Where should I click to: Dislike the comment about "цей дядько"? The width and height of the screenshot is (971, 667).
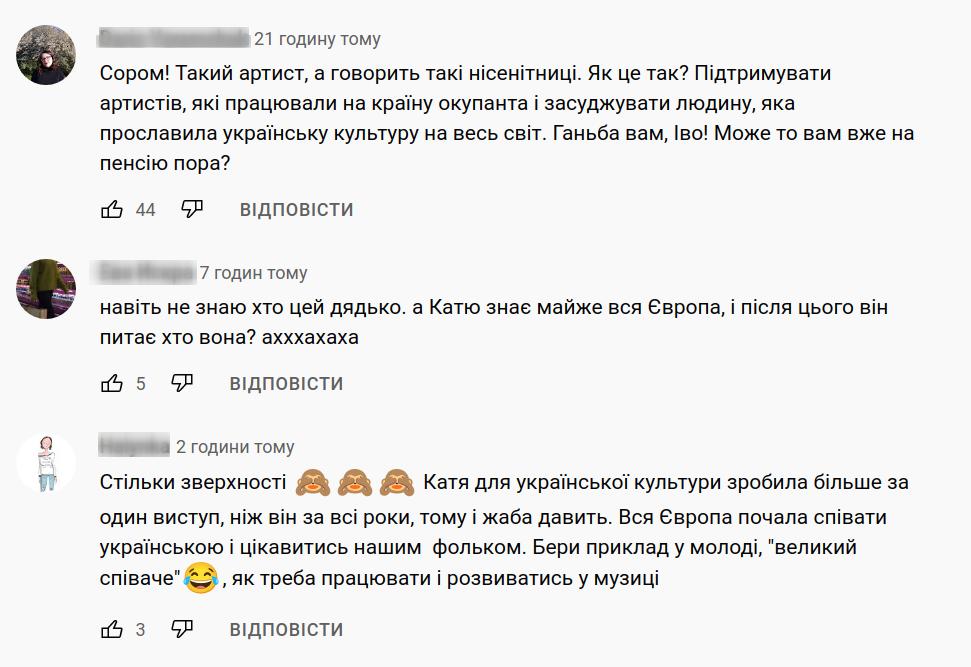(182, 384)
